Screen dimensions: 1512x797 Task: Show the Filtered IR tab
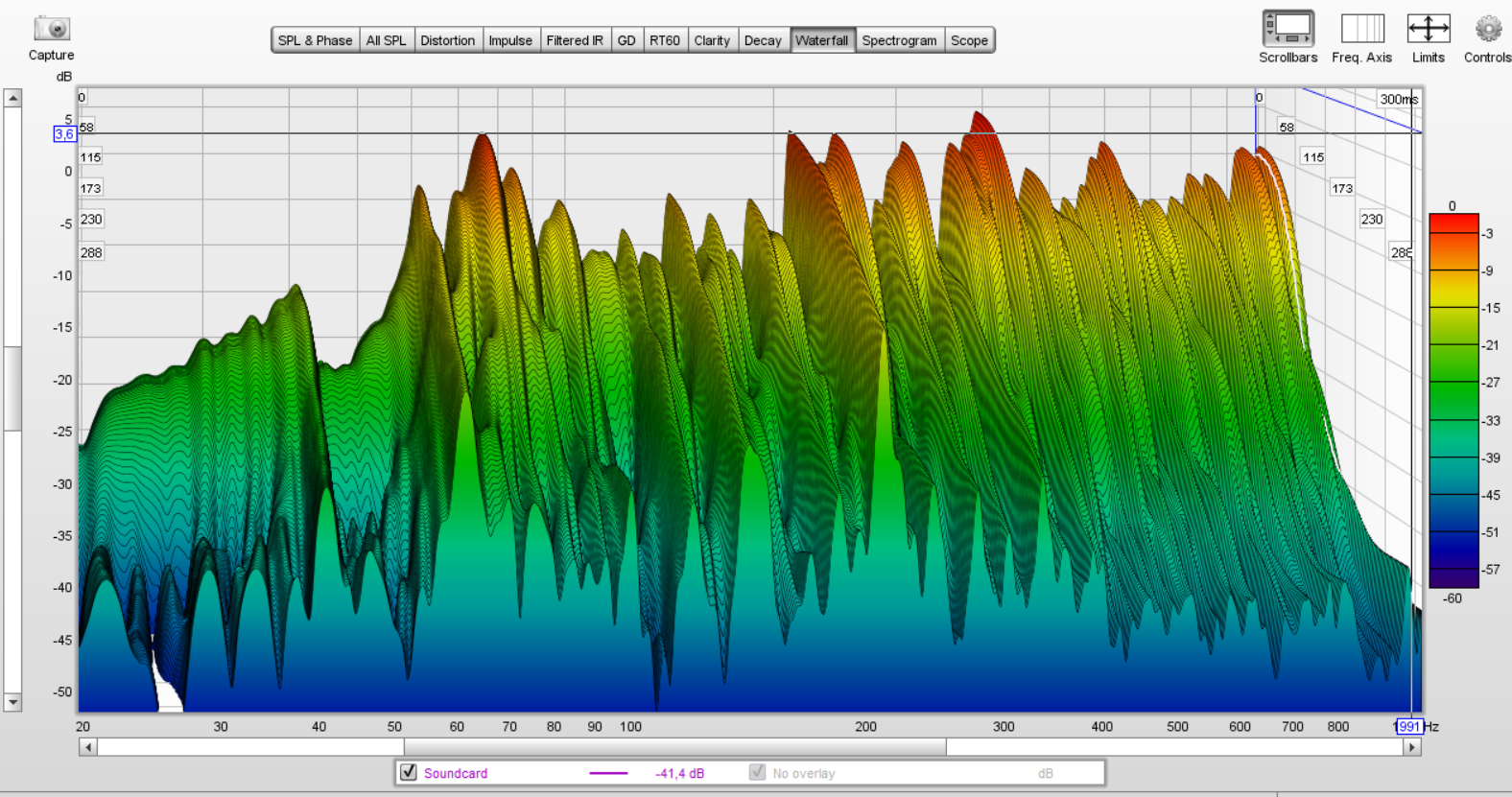(575, 40)
